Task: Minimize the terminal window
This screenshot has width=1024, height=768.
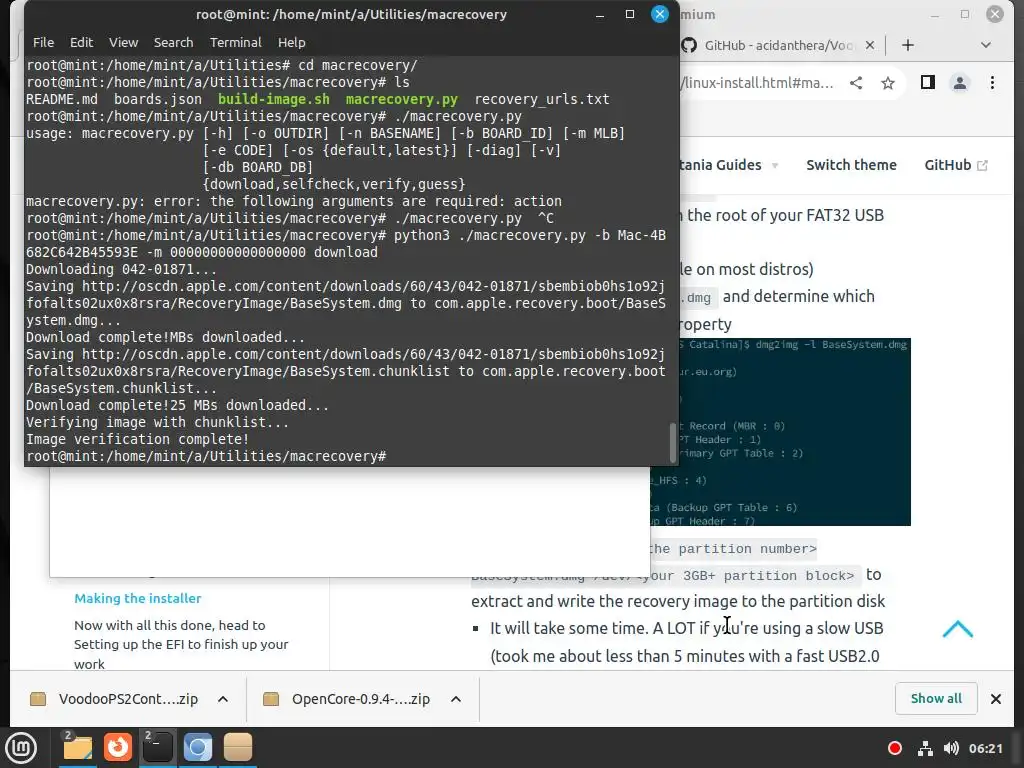Action: [x=600, y=14]
